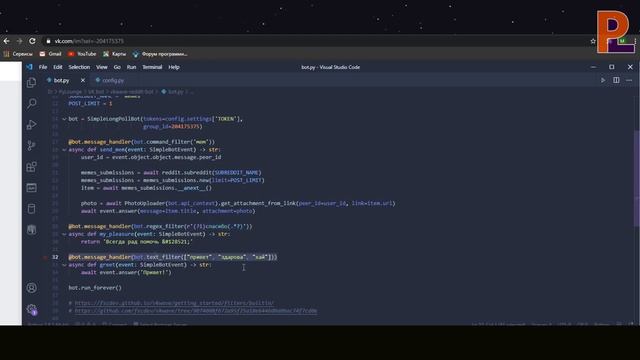640x360 pixels.
Task: Open the Terminal menu
Action: 152,67
